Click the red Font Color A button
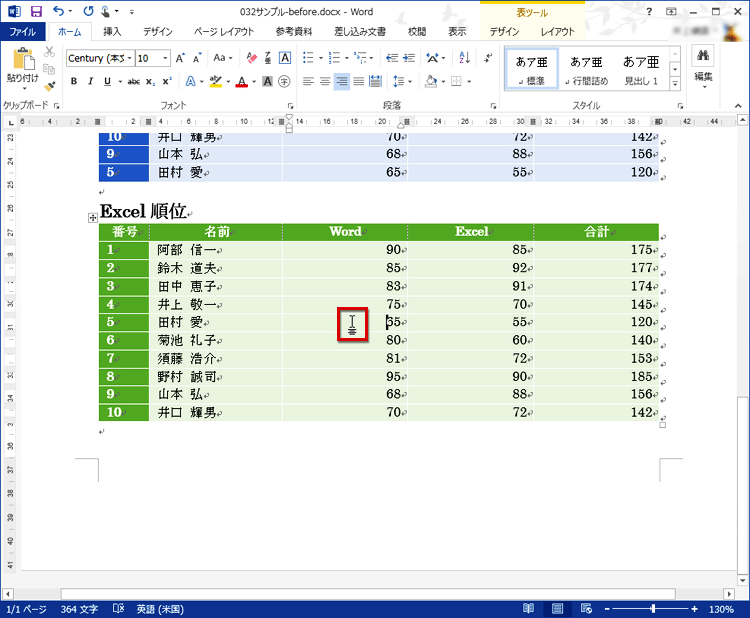The image size is (750, 618). (x=242, y=82)
